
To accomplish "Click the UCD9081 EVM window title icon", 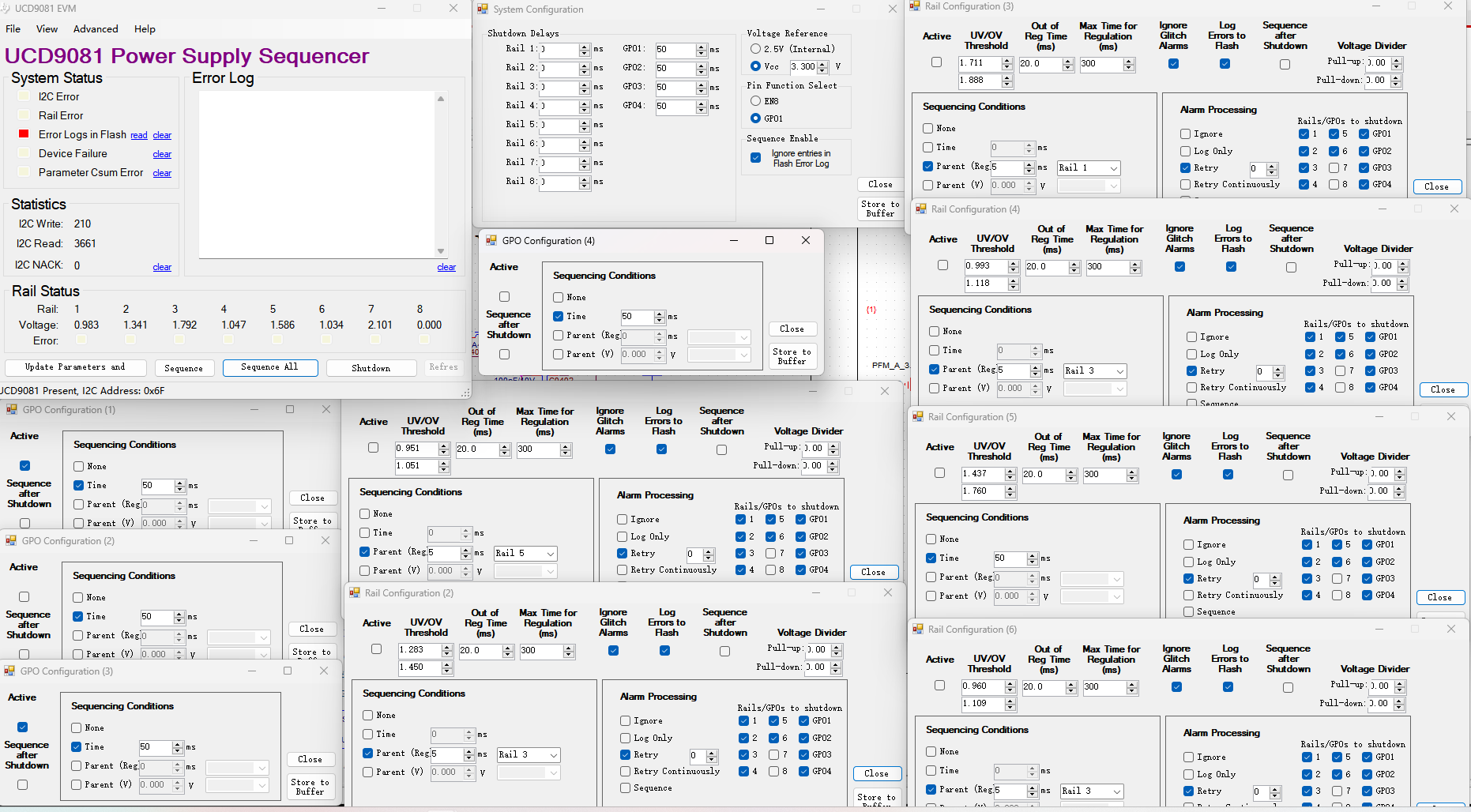I will point(5,8).
